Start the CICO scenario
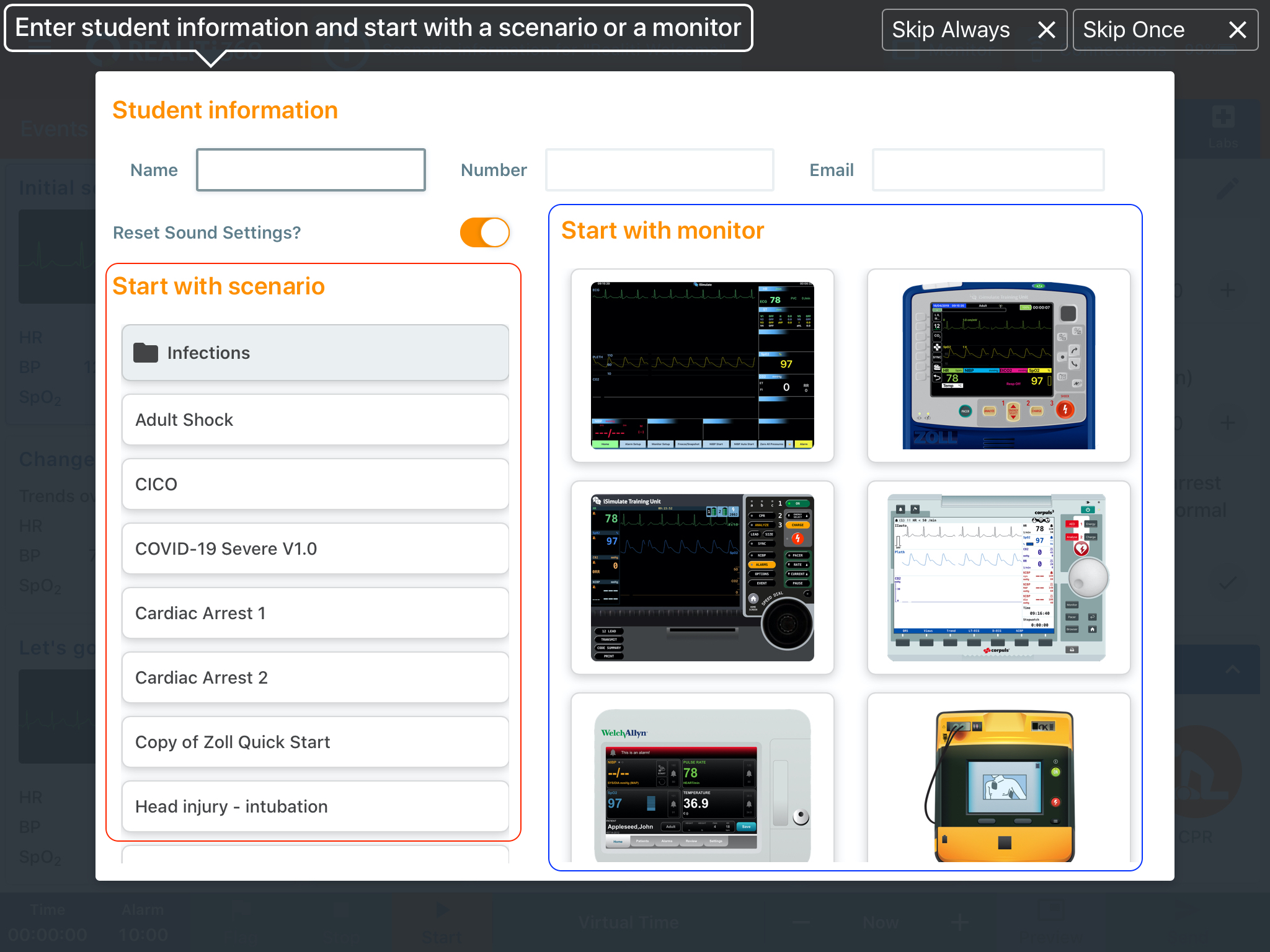This screenshot has width=1270, height=952. tap(315, 484)
